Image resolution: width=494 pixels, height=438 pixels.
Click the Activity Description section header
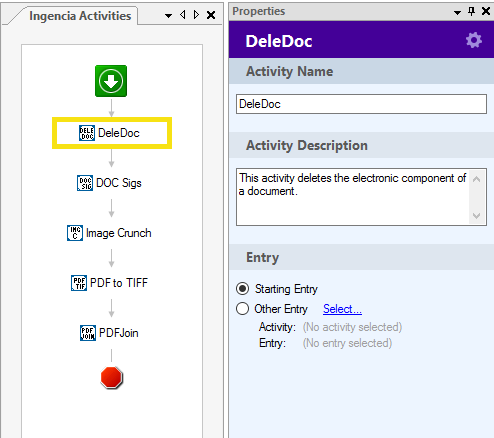click(x=361, y=145)
